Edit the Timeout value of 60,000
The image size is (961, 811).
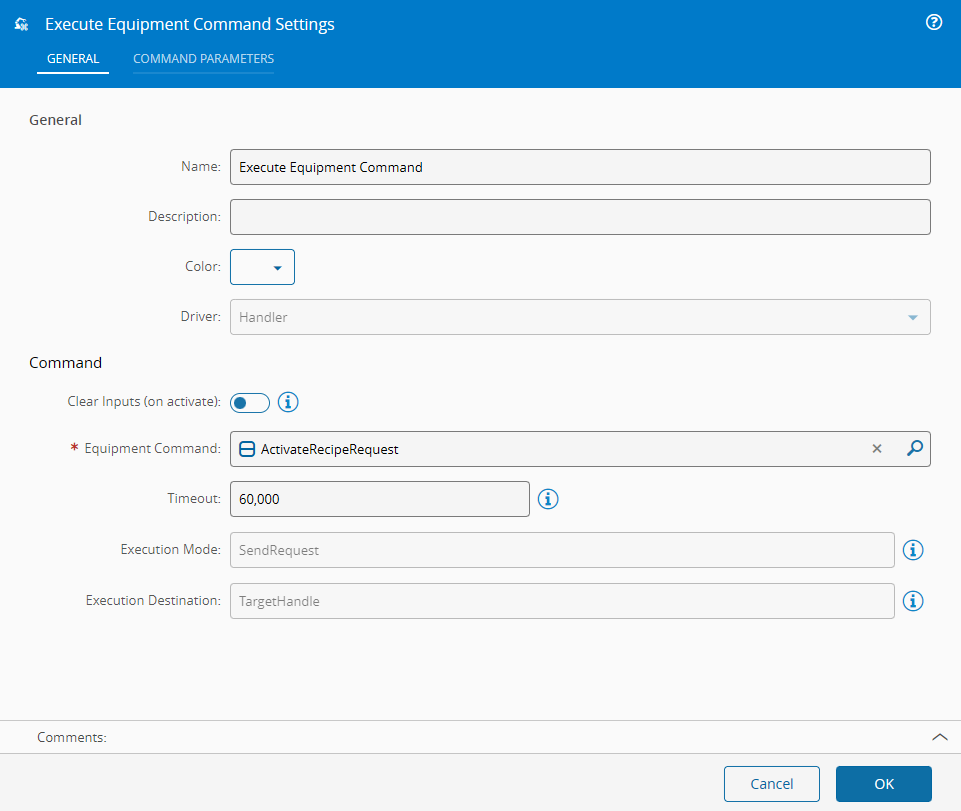coord(380,498)
